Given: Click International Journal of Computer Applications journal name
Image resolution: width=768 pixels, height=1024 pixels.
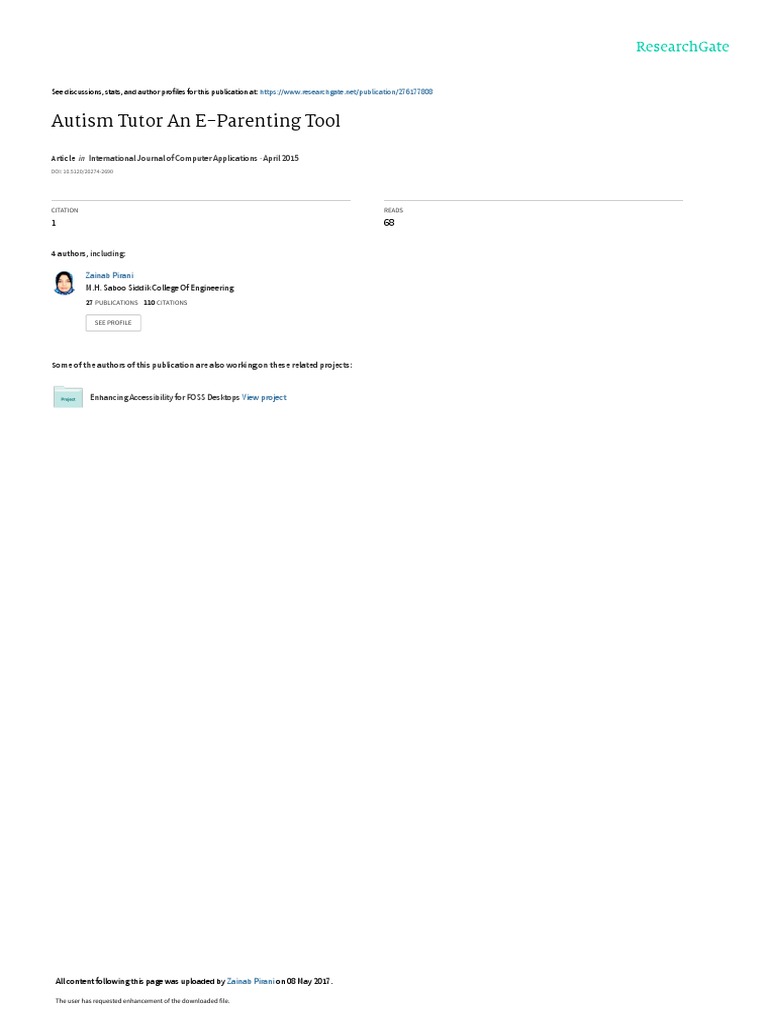Looking at the screenshot, I should pos(173,158).
